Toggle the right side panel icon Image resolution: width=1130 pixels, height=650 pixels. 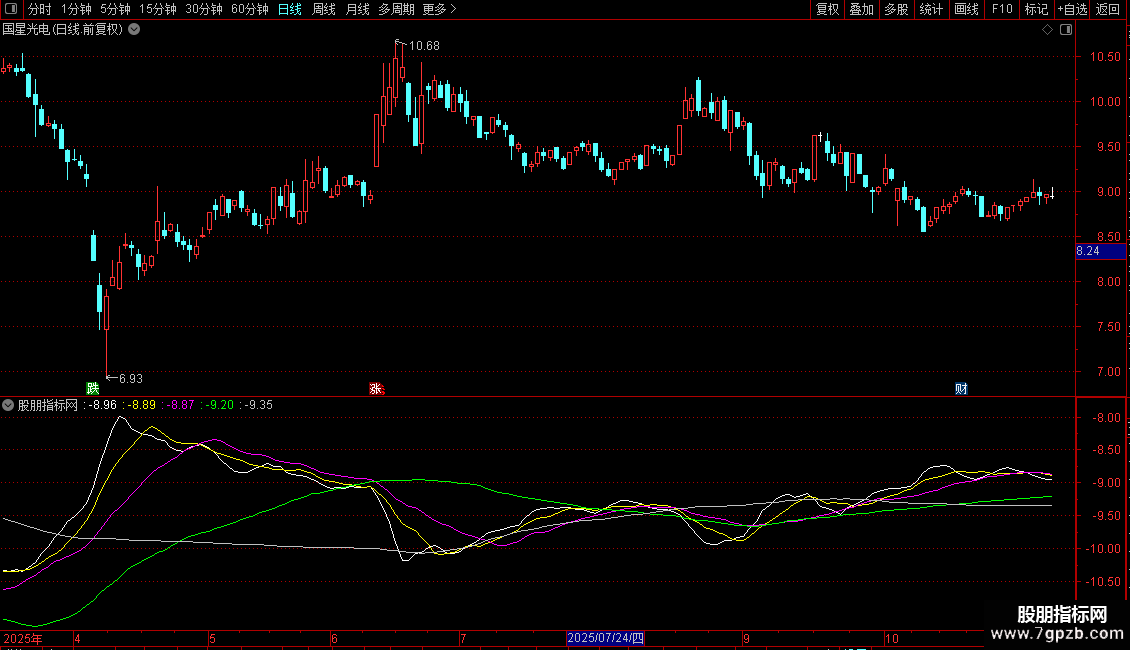(x=1066, y=30)
